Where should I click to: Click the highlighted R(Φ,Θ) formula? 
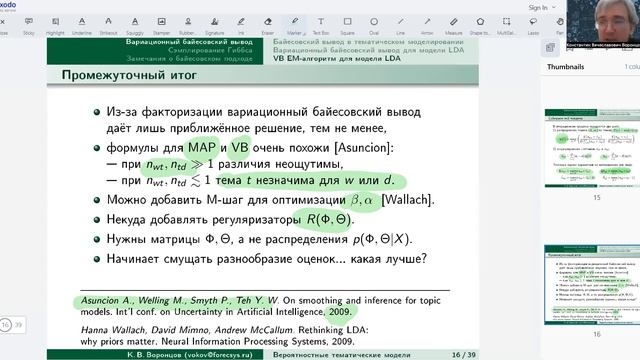click(x=329, y=220)
